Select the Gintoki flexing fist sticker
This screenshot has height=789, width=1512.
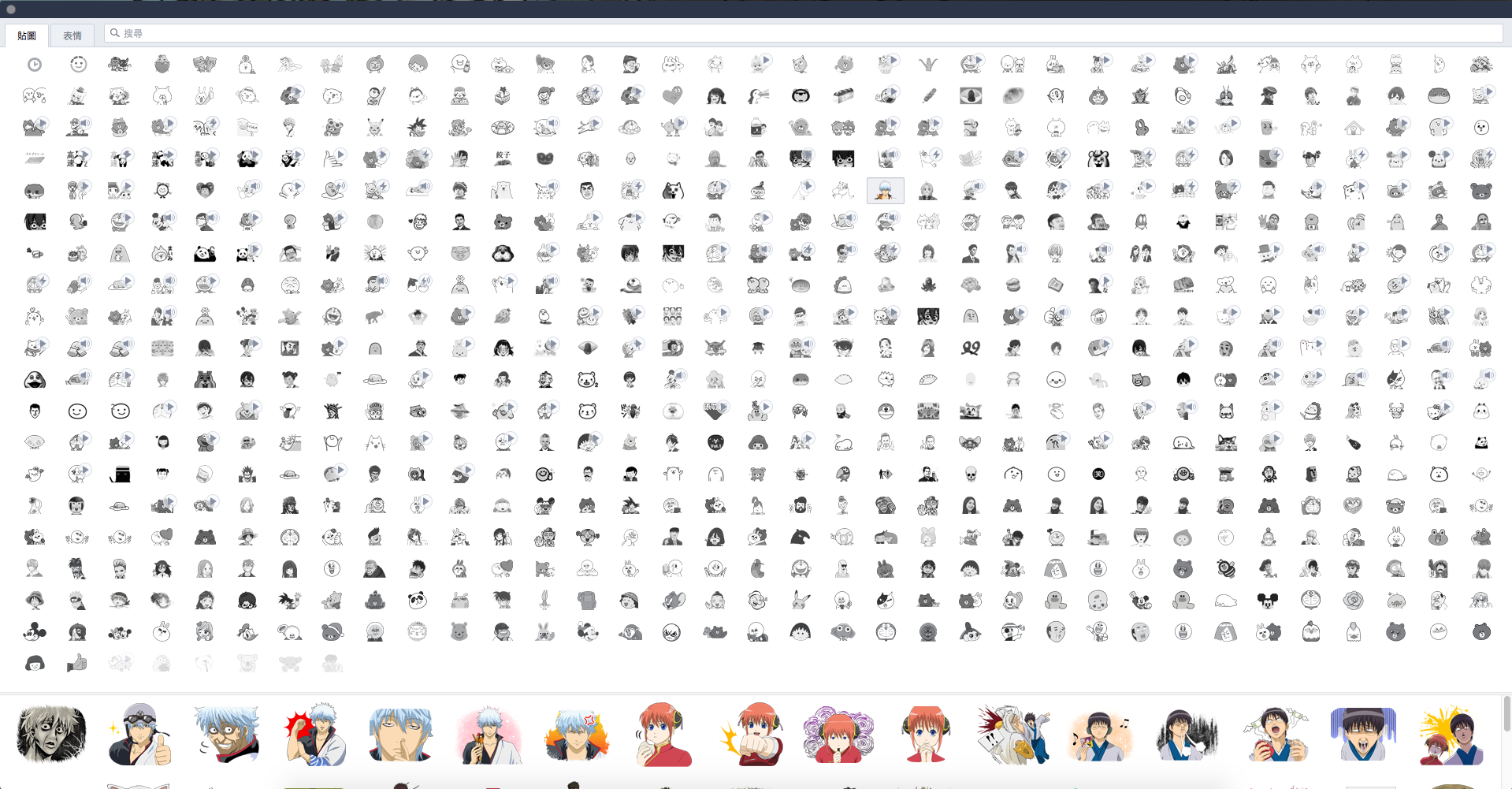pos(314,735)
